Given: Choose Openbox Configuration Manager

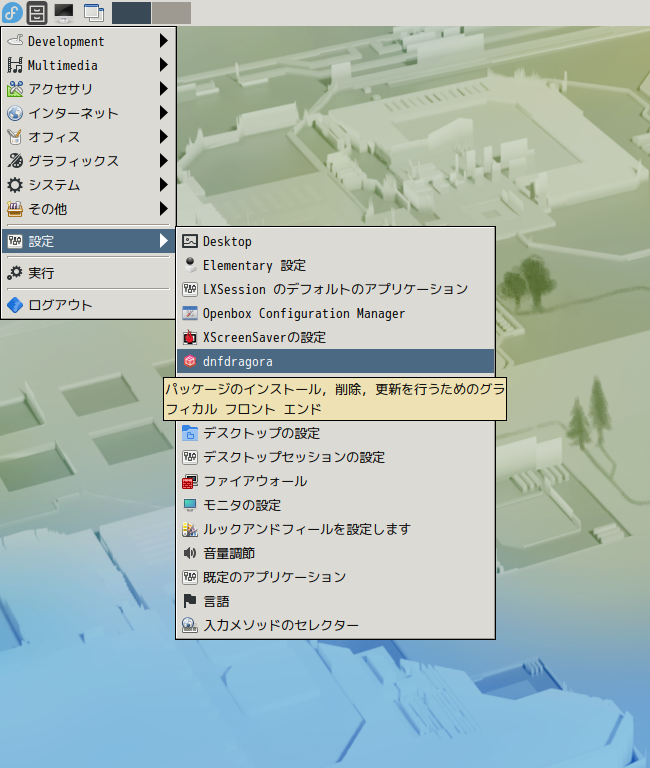Looking at the screenshot, I should pyautogui.click(x=336, y=313).
